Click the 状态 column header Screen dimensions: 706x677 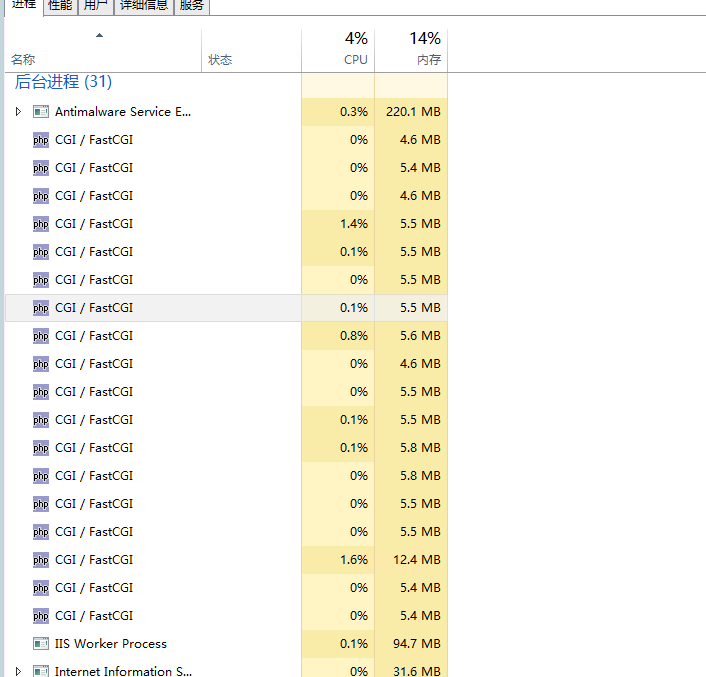220,60
